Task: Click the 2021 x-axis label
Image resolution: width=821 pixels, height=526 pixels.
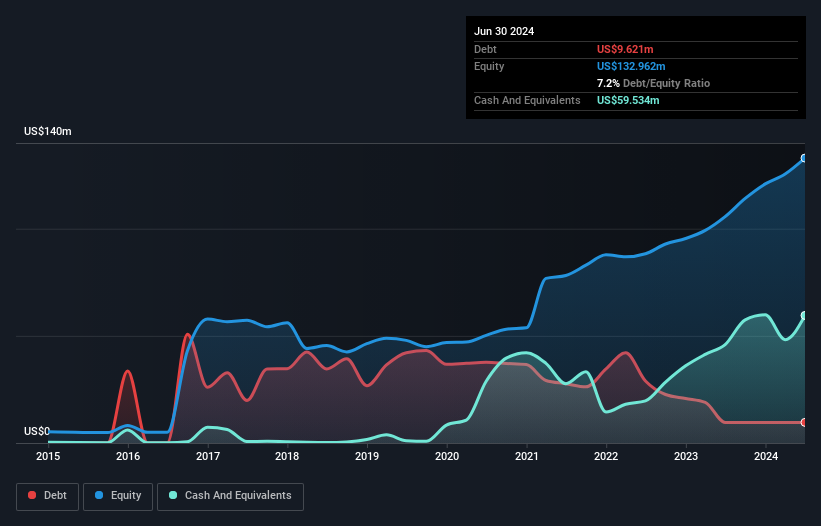Action: (527, 456)
